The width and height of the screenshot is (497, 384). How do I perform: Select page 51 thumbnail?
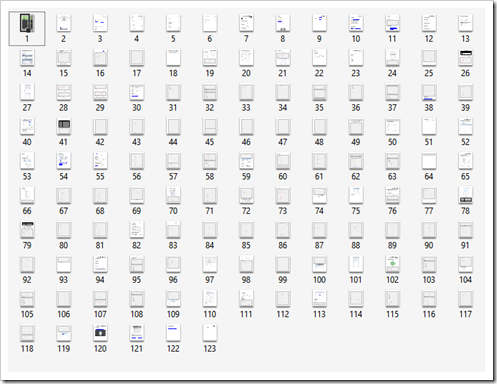(x=429, y=126)
